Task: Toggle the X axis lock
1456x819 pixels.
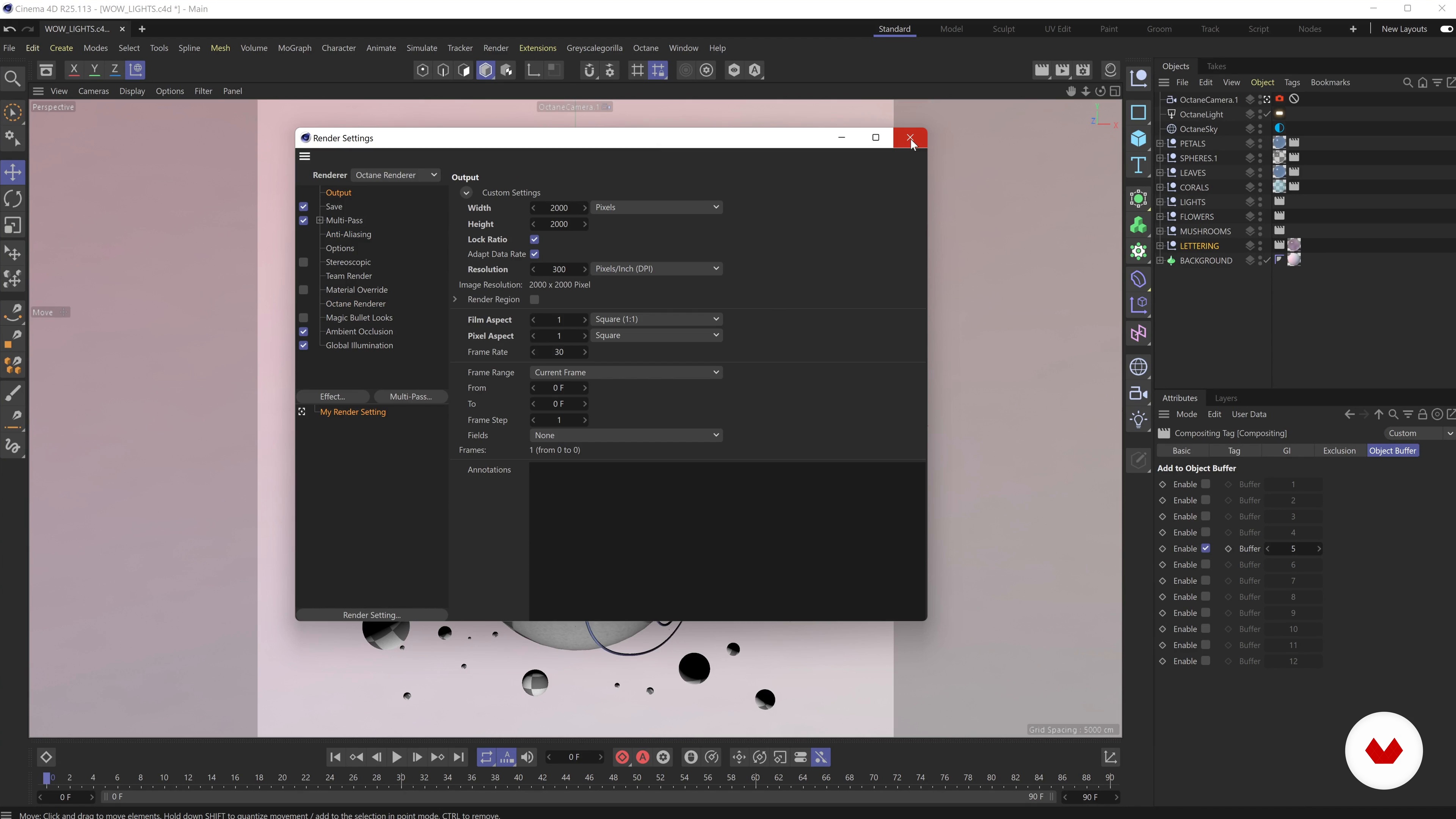Action: point(74,70)
